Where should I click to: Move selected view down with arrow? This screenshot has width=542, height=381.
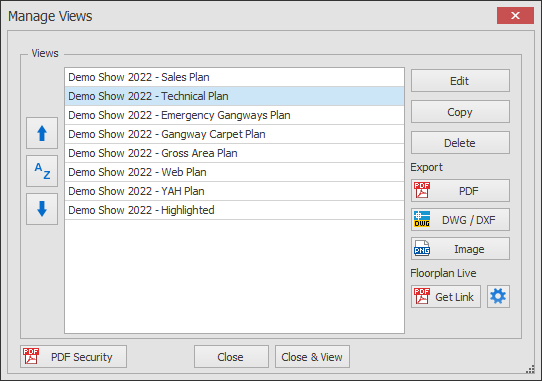point(42,209)
